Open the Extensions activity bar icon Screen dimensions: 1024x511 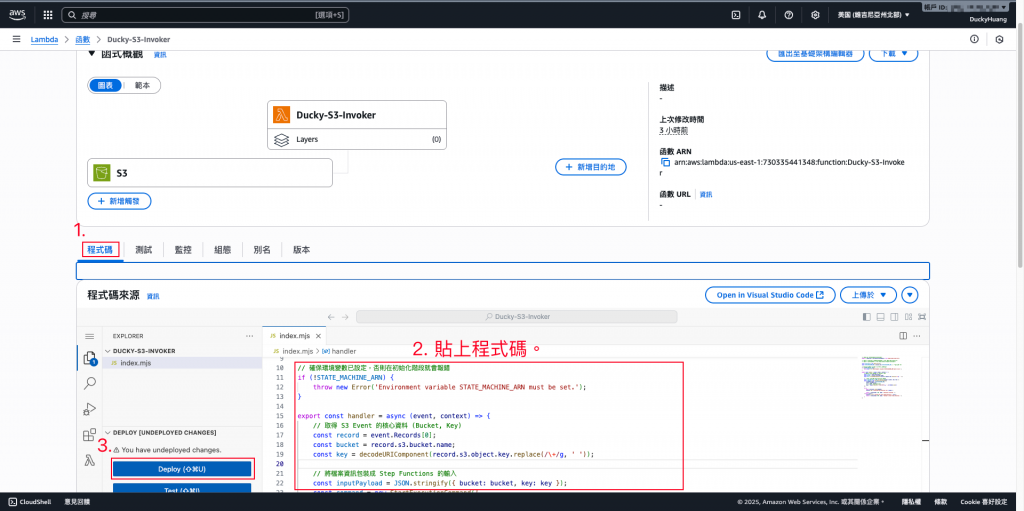pos(89,435)
